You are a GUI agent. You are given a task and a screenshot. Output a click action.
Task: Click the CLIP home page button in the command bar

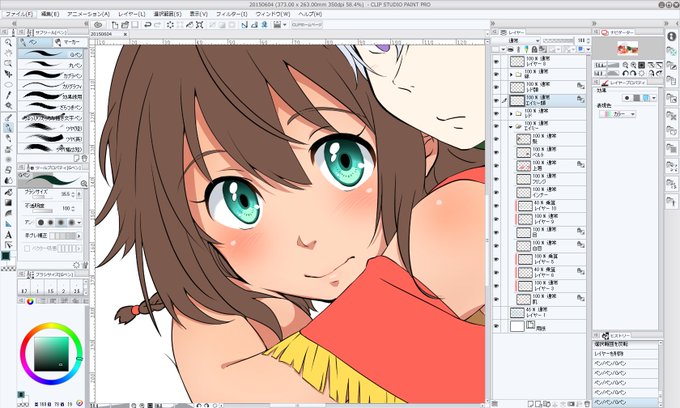[307, 25]
